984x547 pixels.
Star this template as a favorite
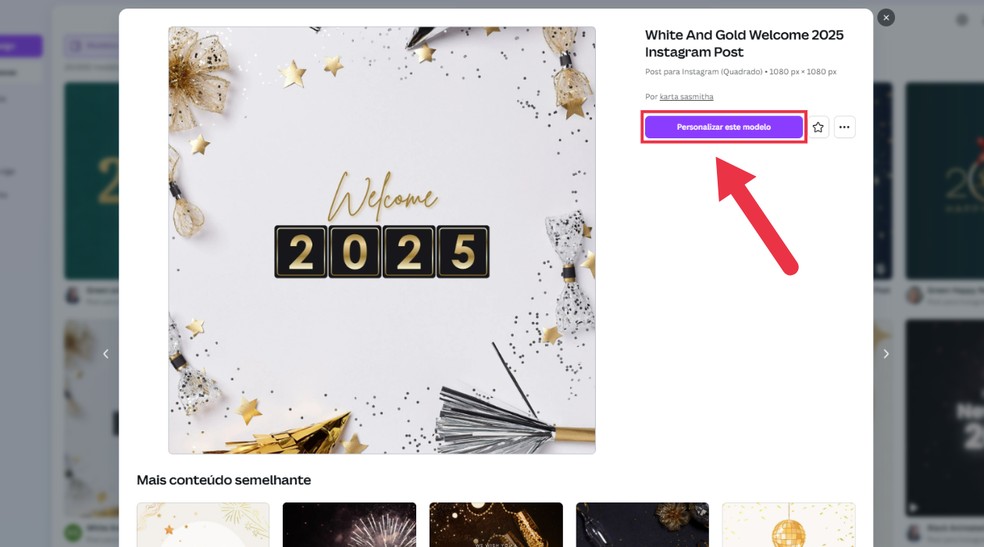(x=818, y=127)
